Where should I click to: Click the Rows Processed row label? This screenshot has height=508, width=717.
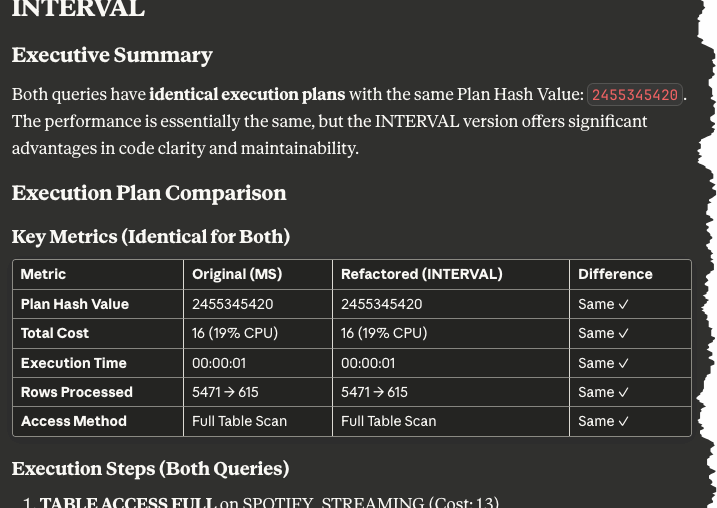click(76, 392)
